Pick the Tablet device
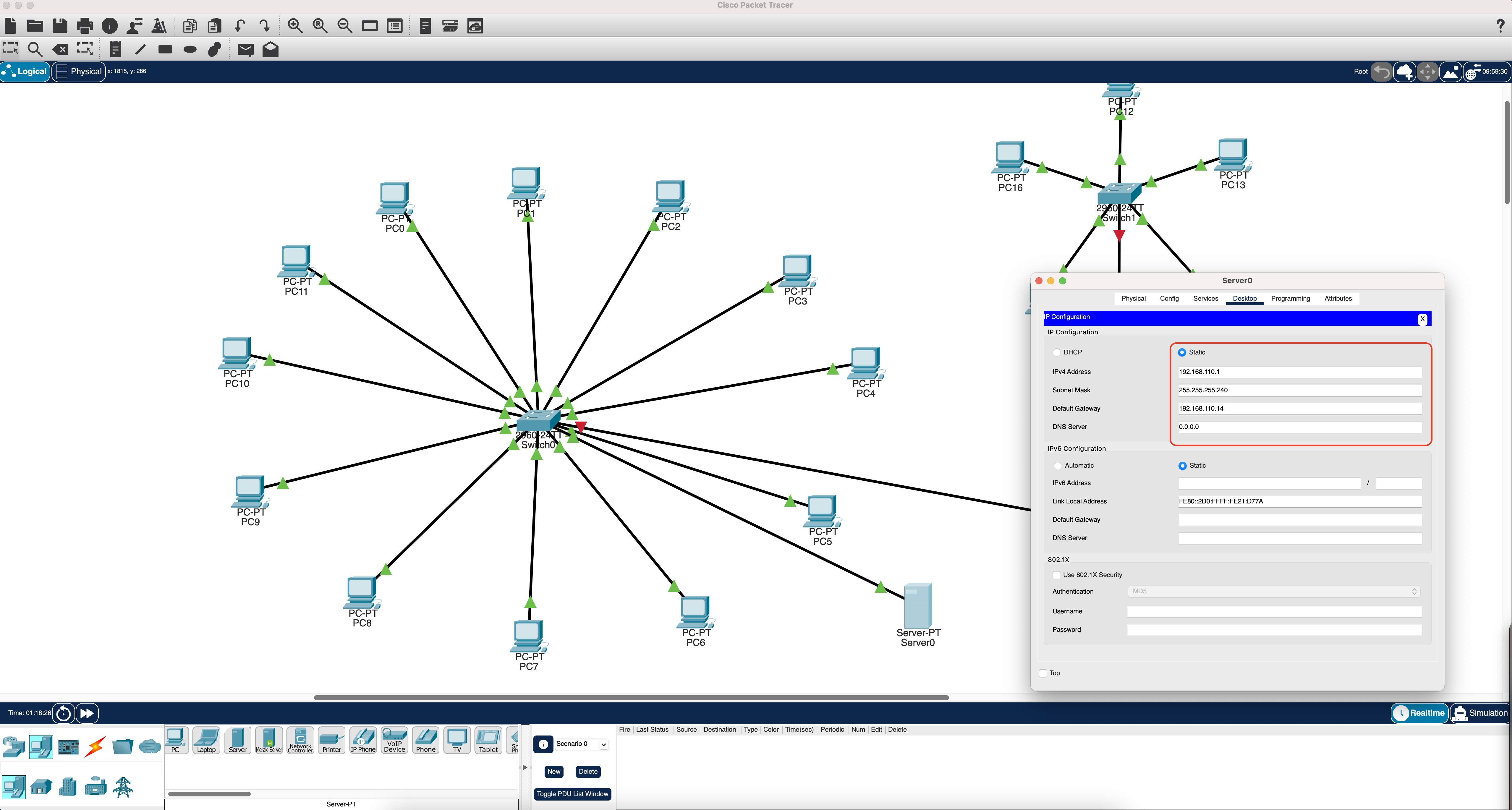The height and width of the screenshot is (810, 1512). pyautogui.click(x=488, y=741)
